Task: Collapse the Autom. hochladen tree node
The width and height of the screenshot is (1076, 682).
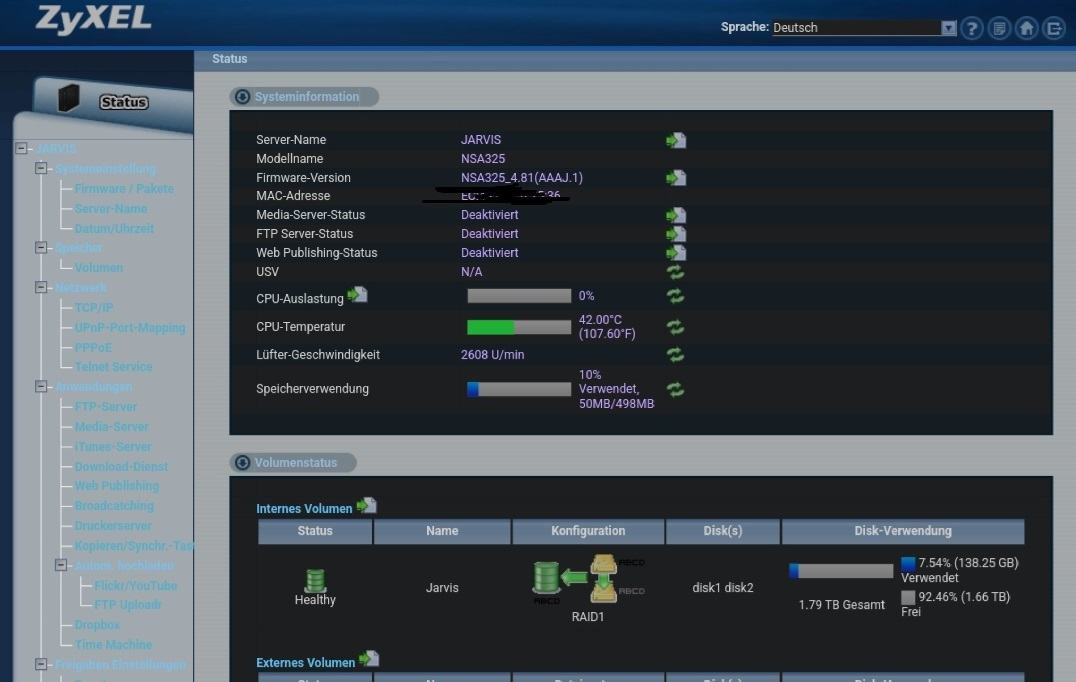Action: coord(61,565)
